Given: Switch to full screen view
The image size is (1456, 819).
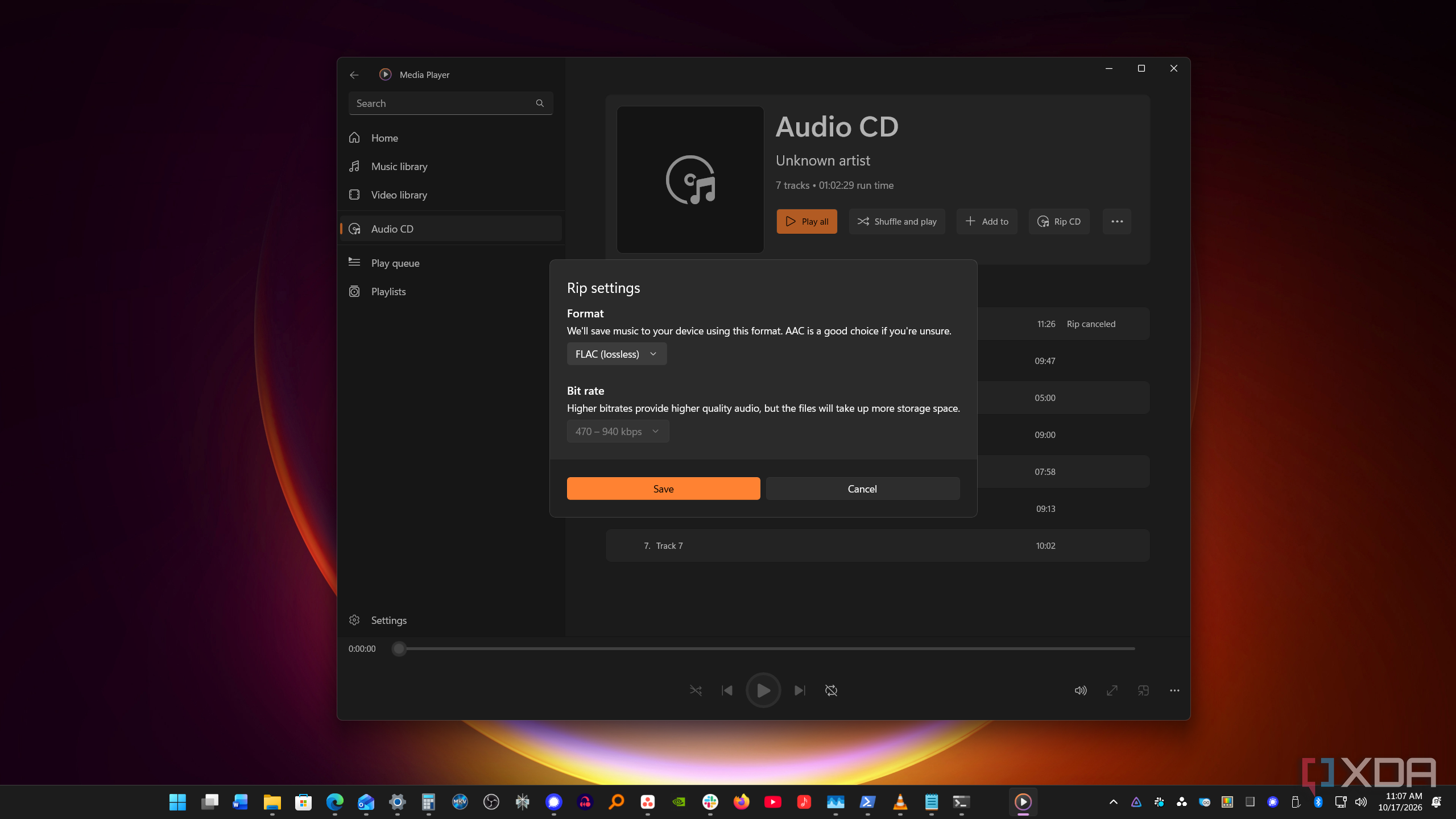Looking at the screenshot, I should (x=1112, y=690).
